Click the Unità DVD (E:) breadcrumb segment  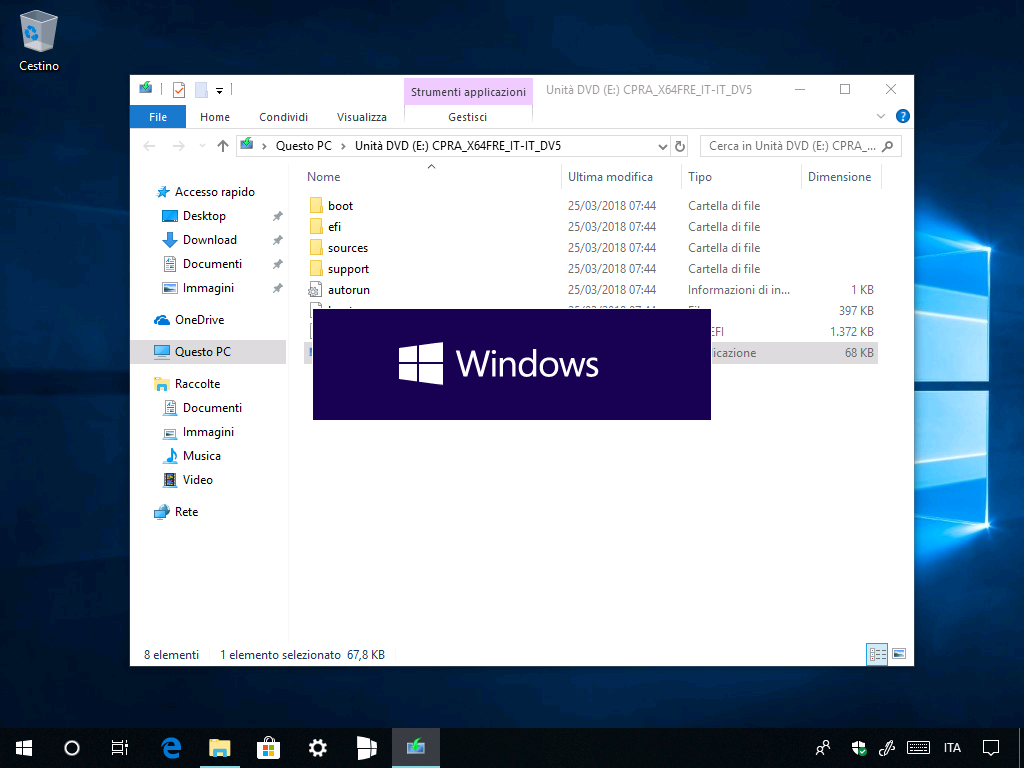click(458, 146)
